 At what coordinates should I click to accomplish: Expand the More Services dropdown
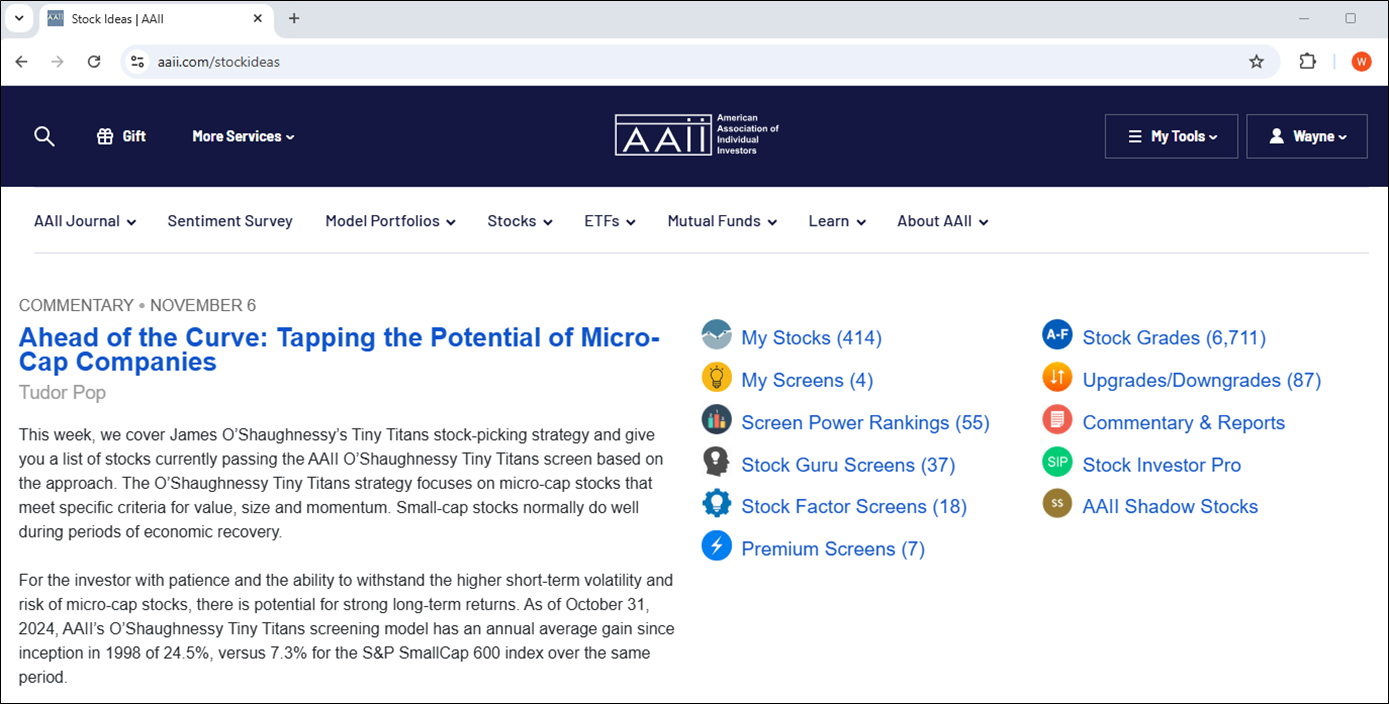click(243, 136)
